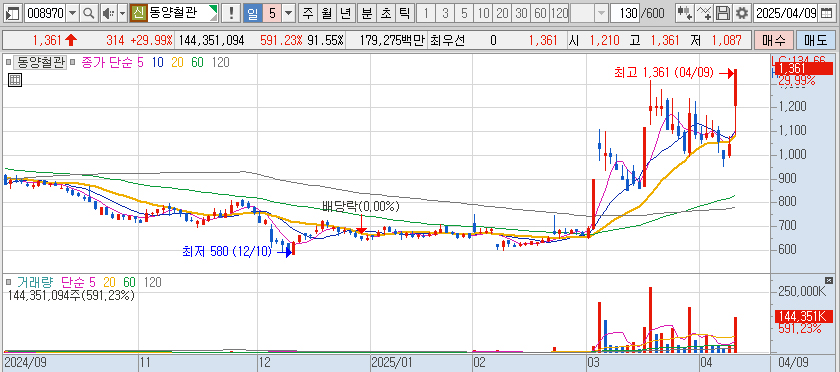
Task: Click the pink 5 moving-average legend
Action: coord(140,63)
